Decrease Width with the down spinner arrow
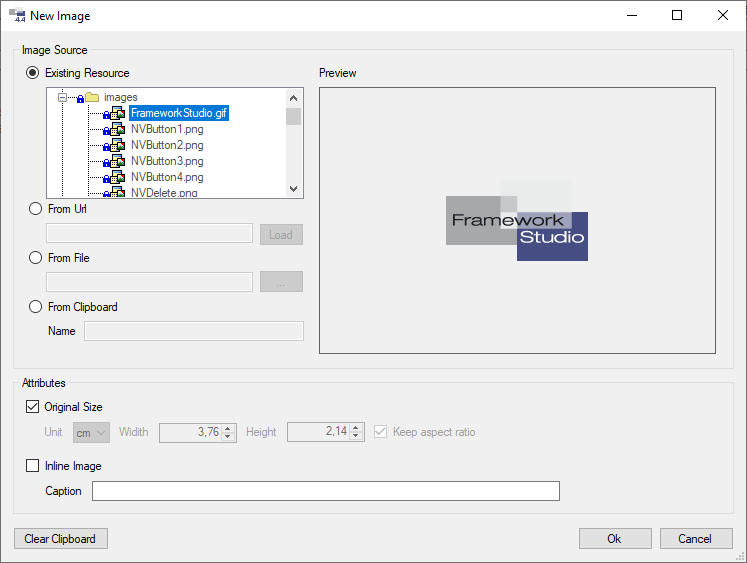 tap(228, 436)
